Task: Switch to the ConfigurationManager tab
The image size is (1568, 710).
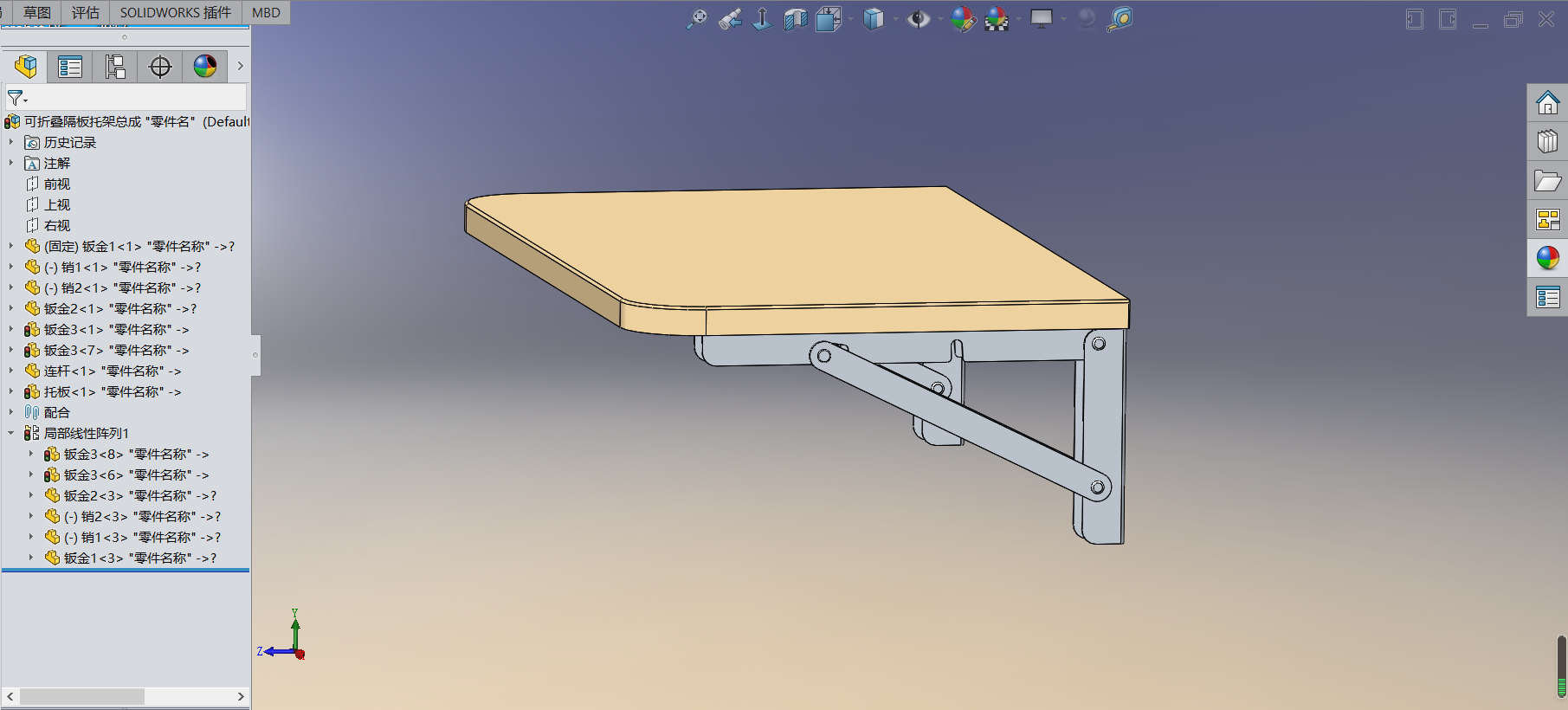Action: [x=115, y=67]
